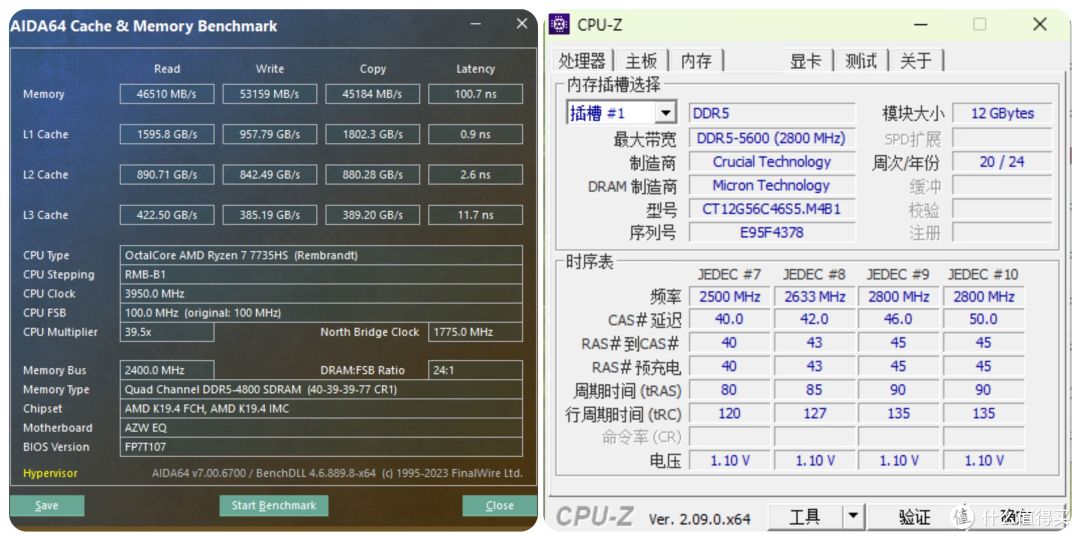Click the CPU-Z app icon in title bar
Viewport: 1080px width, 540px height.
click(559, 24)
